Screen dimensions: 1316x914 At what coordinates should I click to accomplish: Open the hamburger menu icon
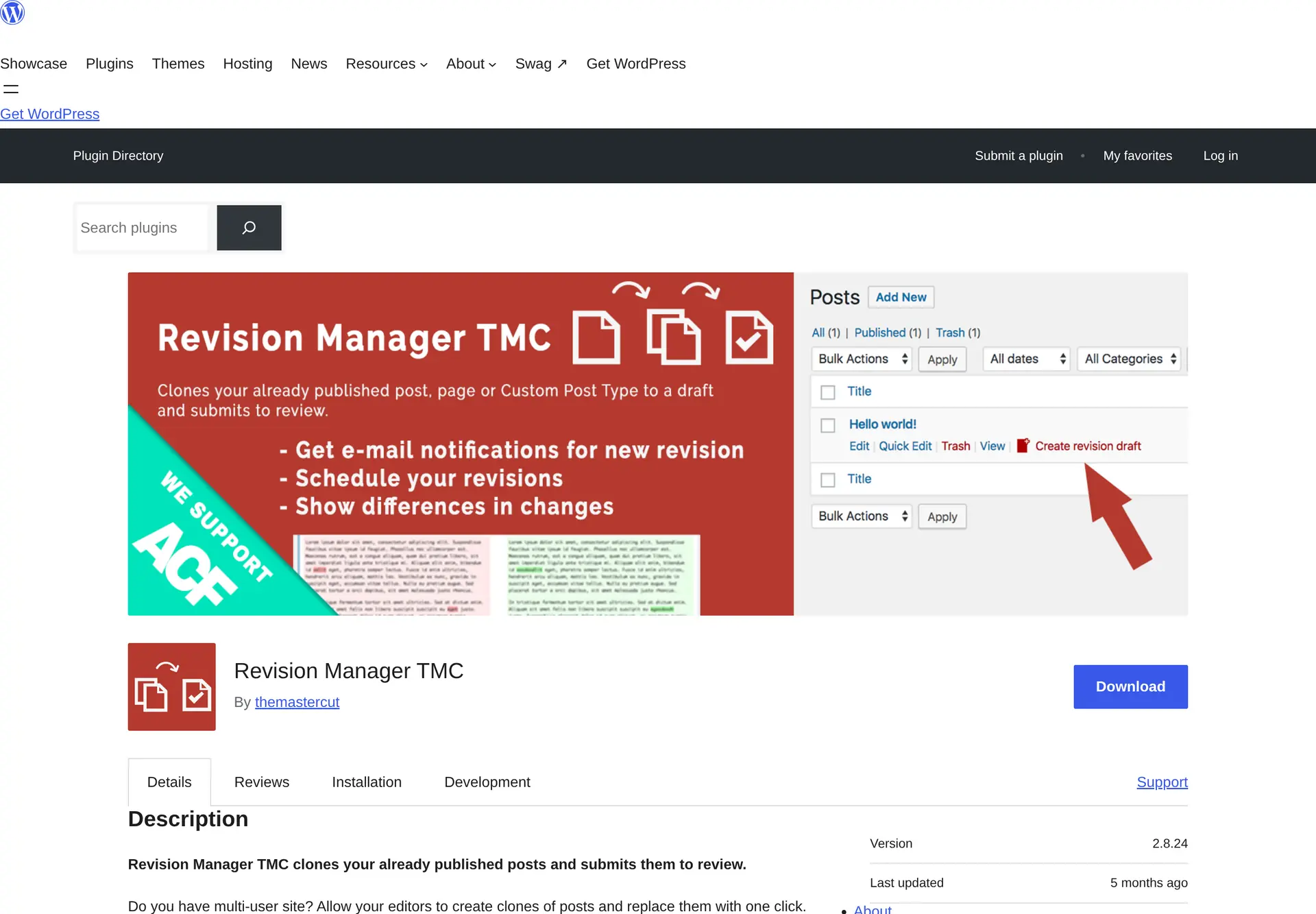coord(11,89)
